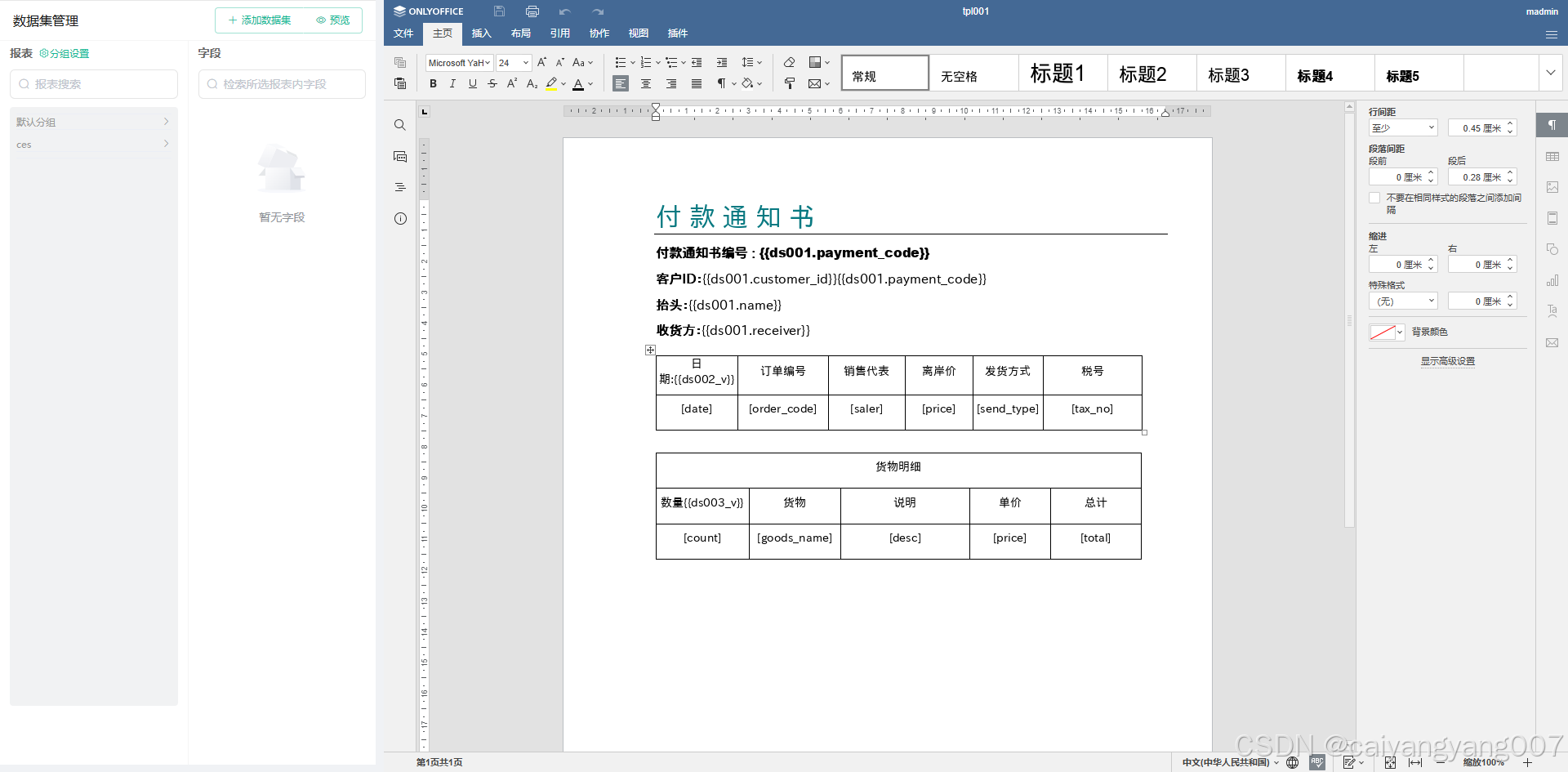This screenshot has height=772, width=1568.
Task: Toggle italic formatting
Action: point(452,83)
